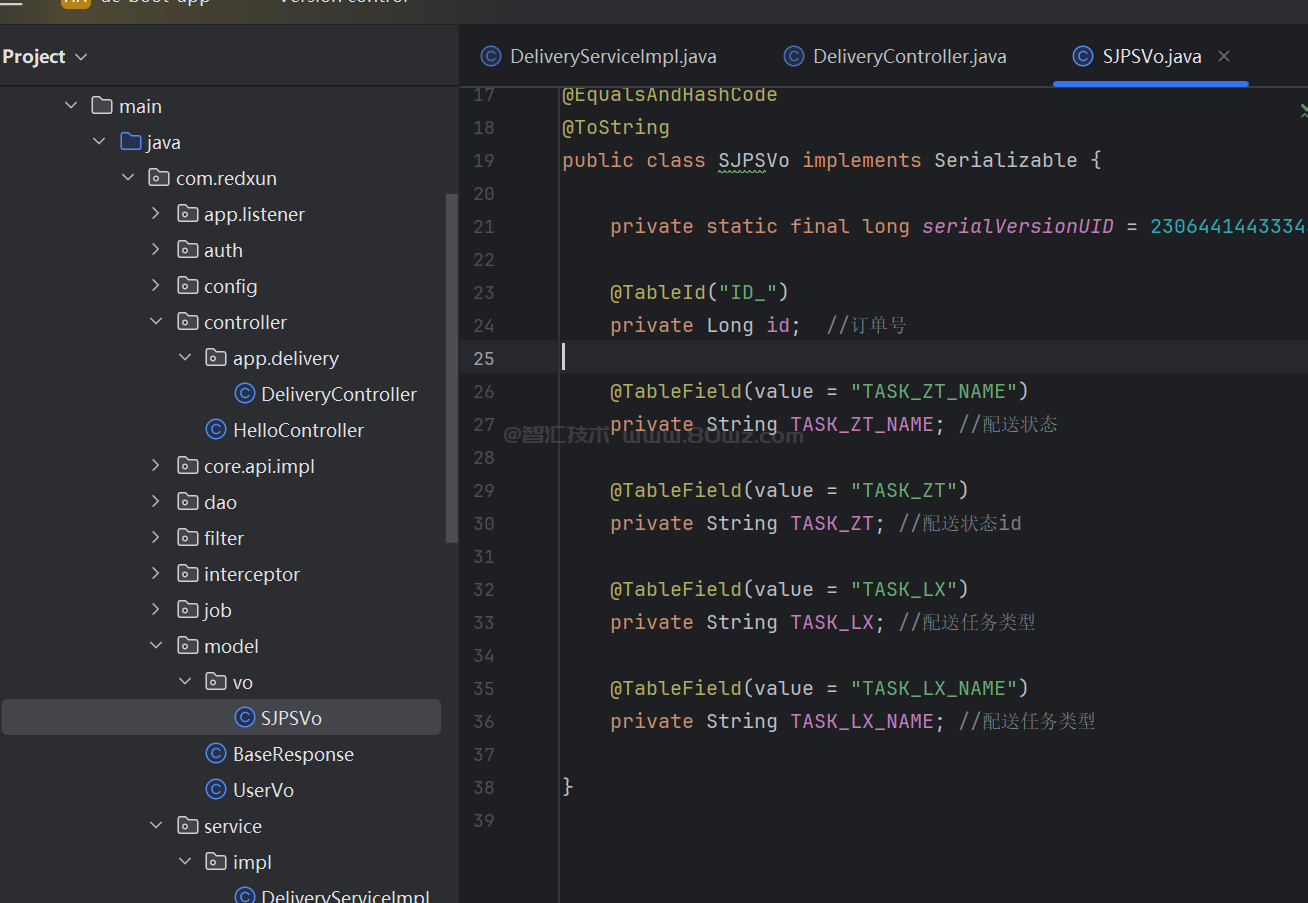Click the controller package icon

[187, 322]
